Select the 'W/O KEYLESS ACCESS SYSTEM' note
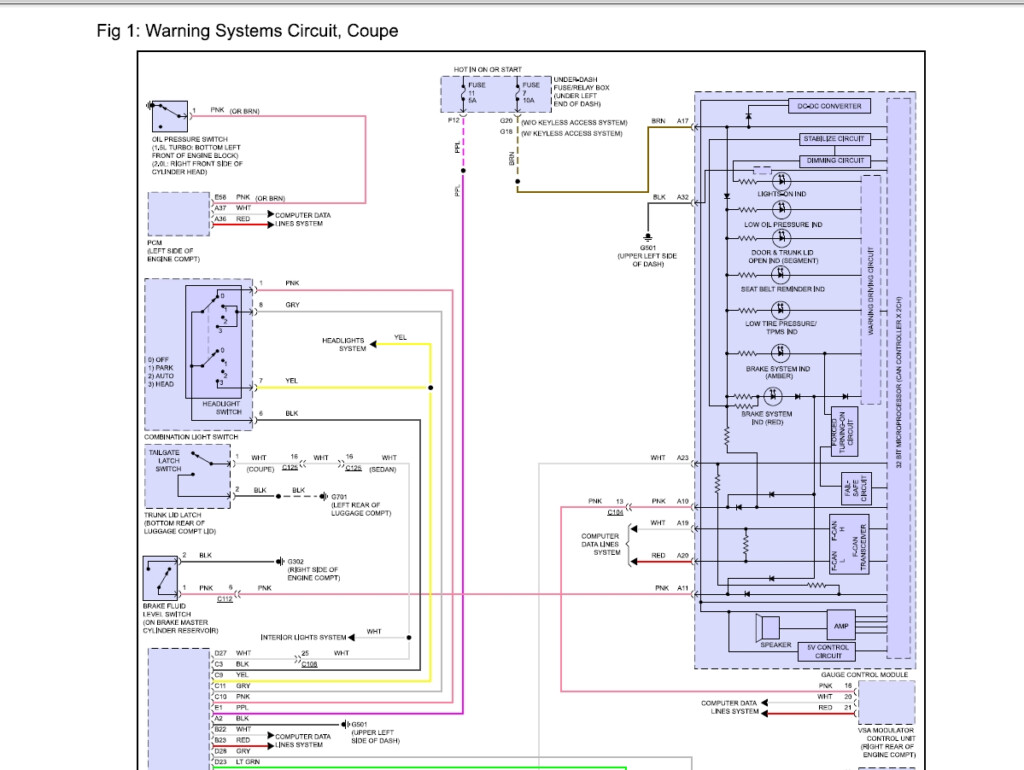This screenshot has width=1024, height=770. (x=574, y=123)
